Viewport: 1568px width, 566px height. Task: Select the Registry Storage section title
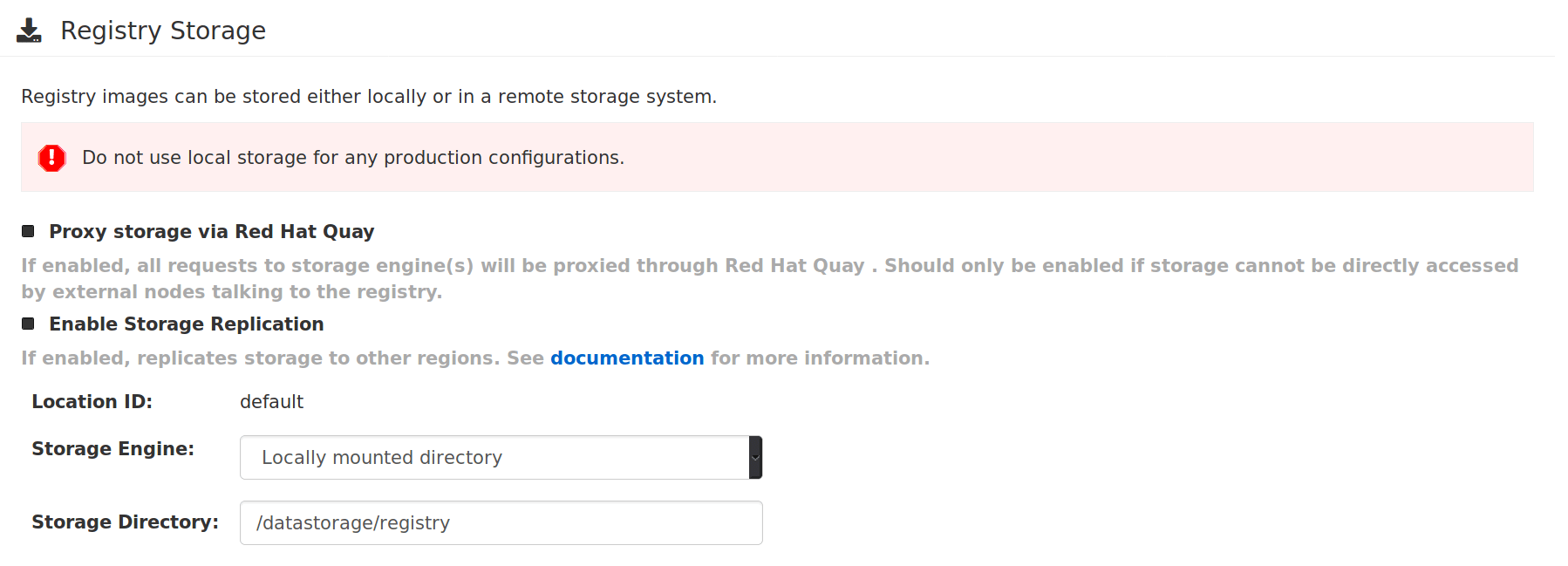coord(163,30)
